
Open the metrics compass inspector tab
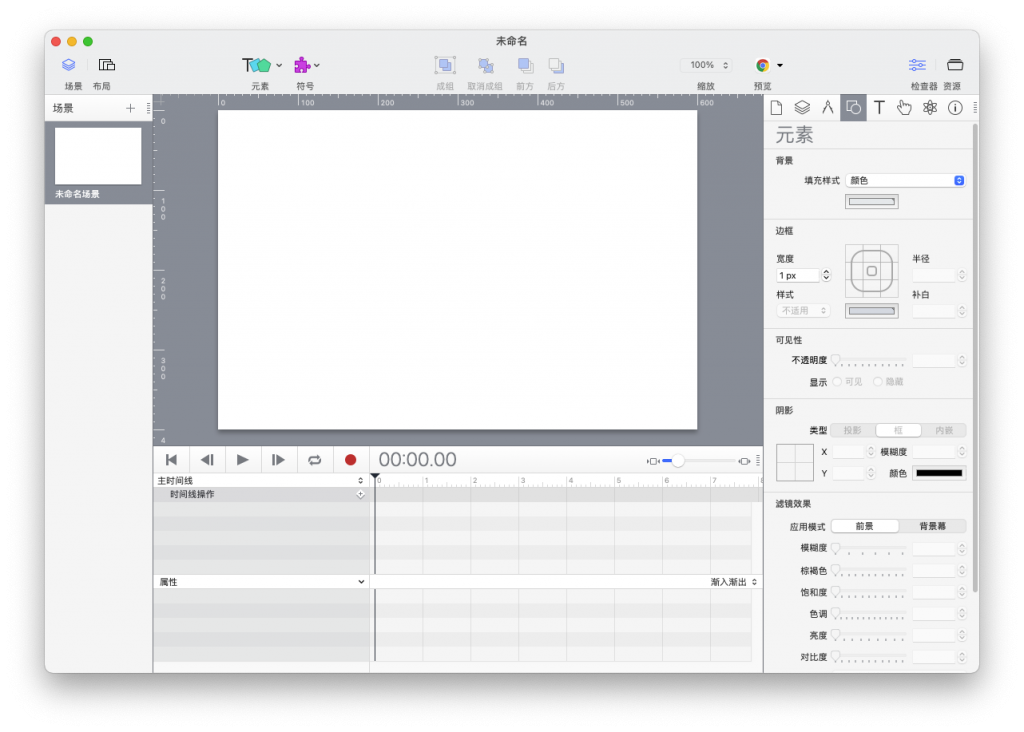tap(827, 108)
